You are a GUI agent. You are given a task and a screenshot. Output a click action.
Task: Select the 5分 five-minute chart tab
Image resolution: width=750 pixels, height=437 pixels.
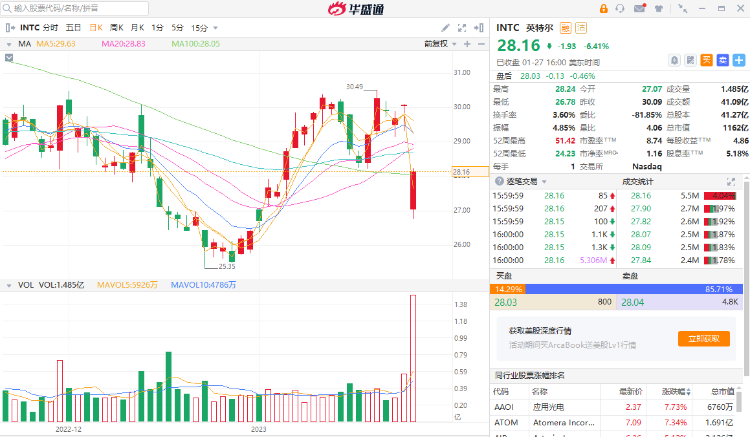[177, 28]
